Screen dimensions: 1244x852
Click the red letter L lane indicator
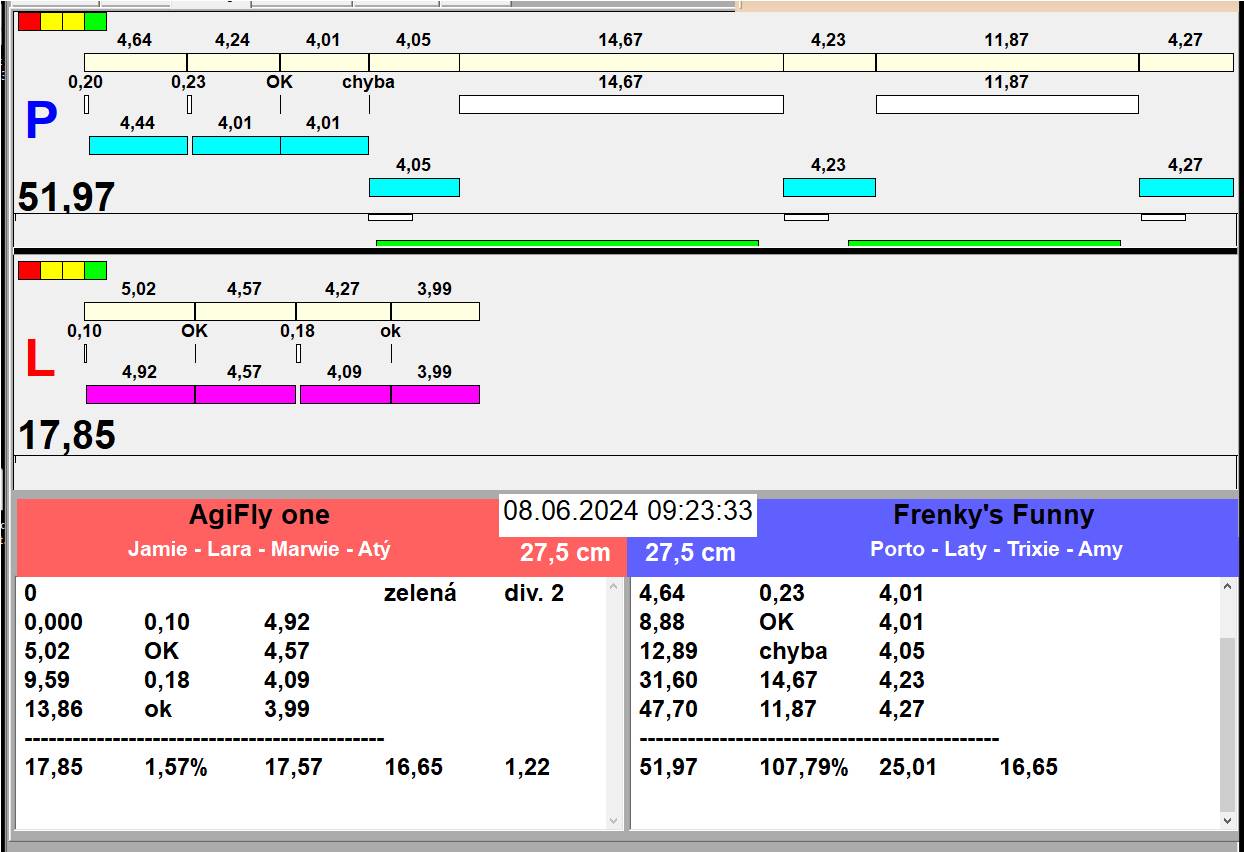(x=39, y=360)
